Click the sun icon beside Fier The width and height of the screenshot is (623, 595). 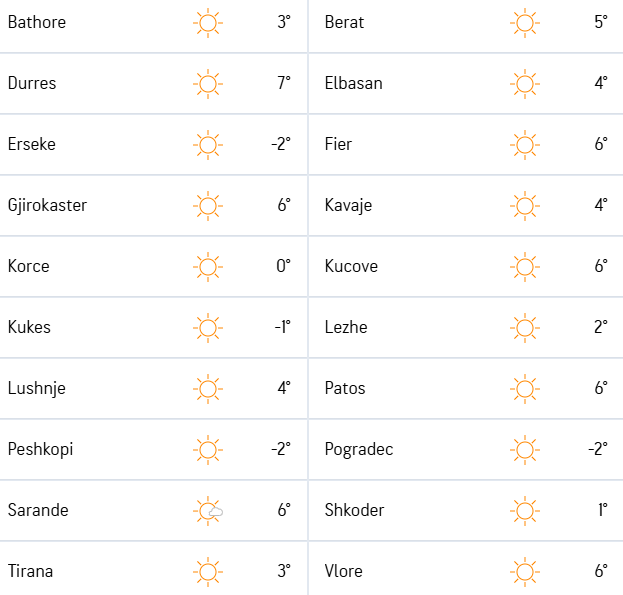pyautogui.click(x=525, y=145)
